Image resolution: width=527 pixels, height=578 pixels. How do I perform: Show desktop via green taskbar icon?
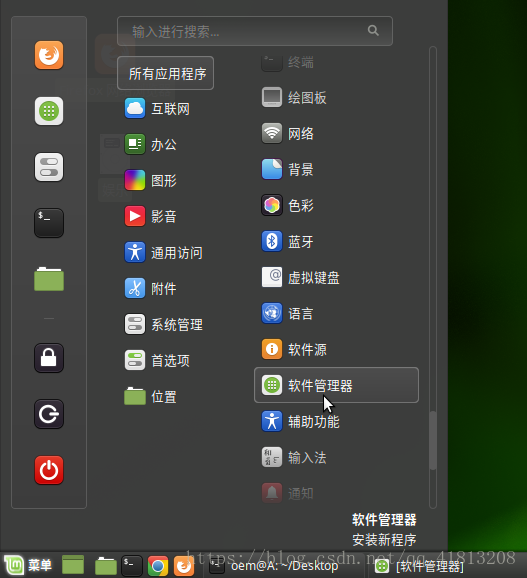pos(73,565)
